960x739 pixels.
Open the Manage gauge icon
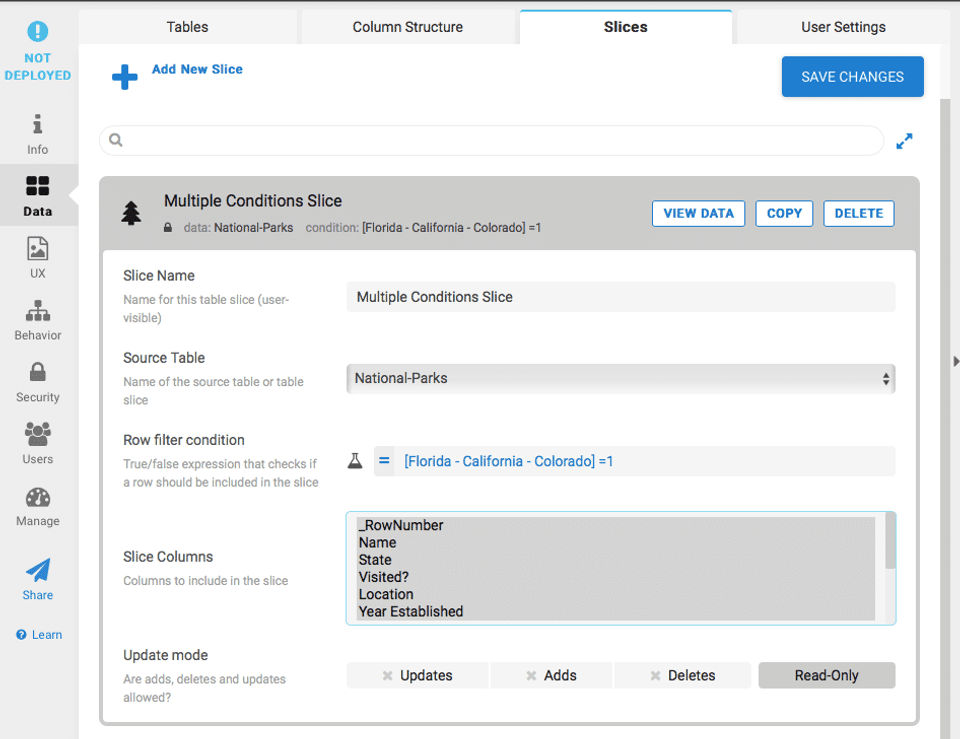38,498
